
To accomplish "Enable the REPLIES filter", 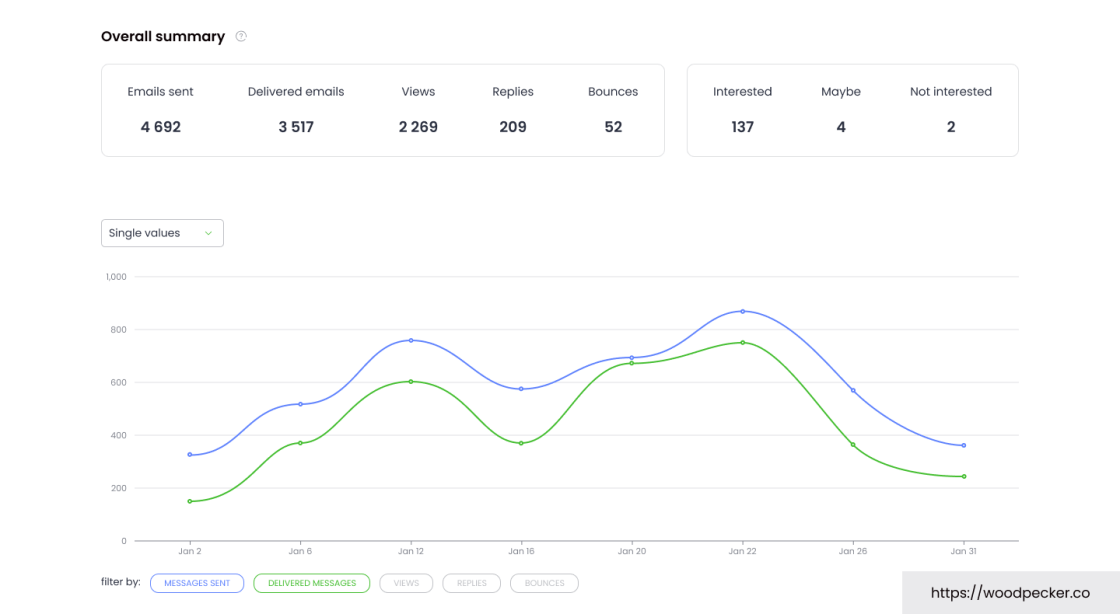I will click(471, 583).
